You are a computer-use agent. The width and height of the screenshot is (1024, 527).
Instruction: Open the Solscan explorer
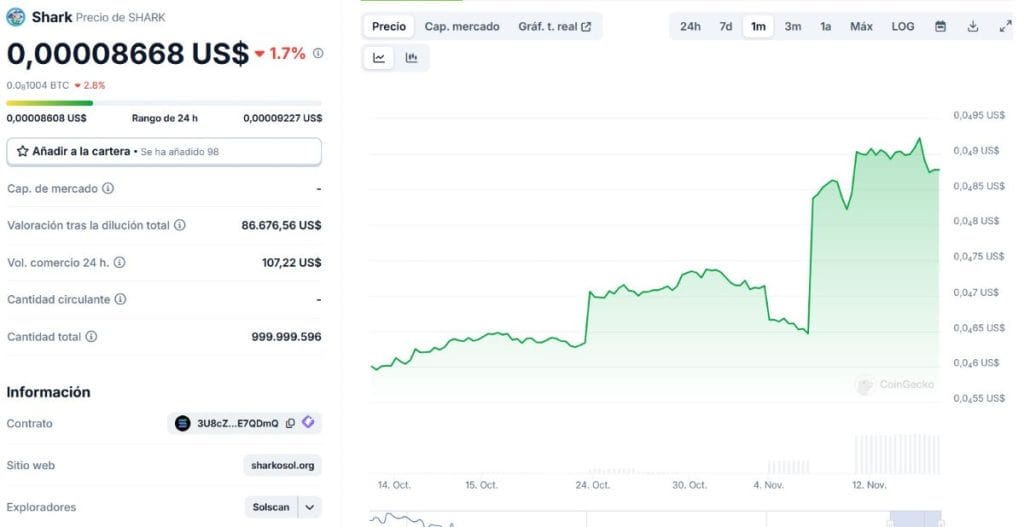point(271,507)
